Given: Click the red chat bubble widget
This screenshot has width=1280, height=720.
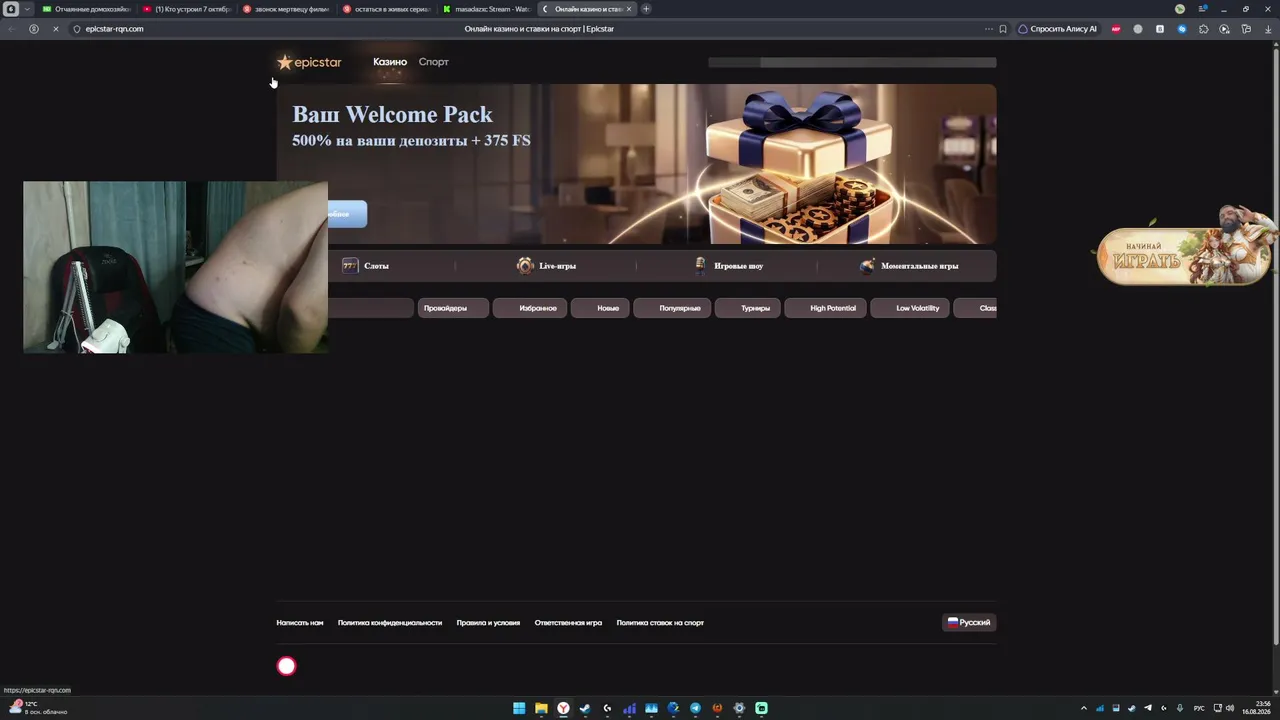Looking at the screenshot, I should pos(287,666).
